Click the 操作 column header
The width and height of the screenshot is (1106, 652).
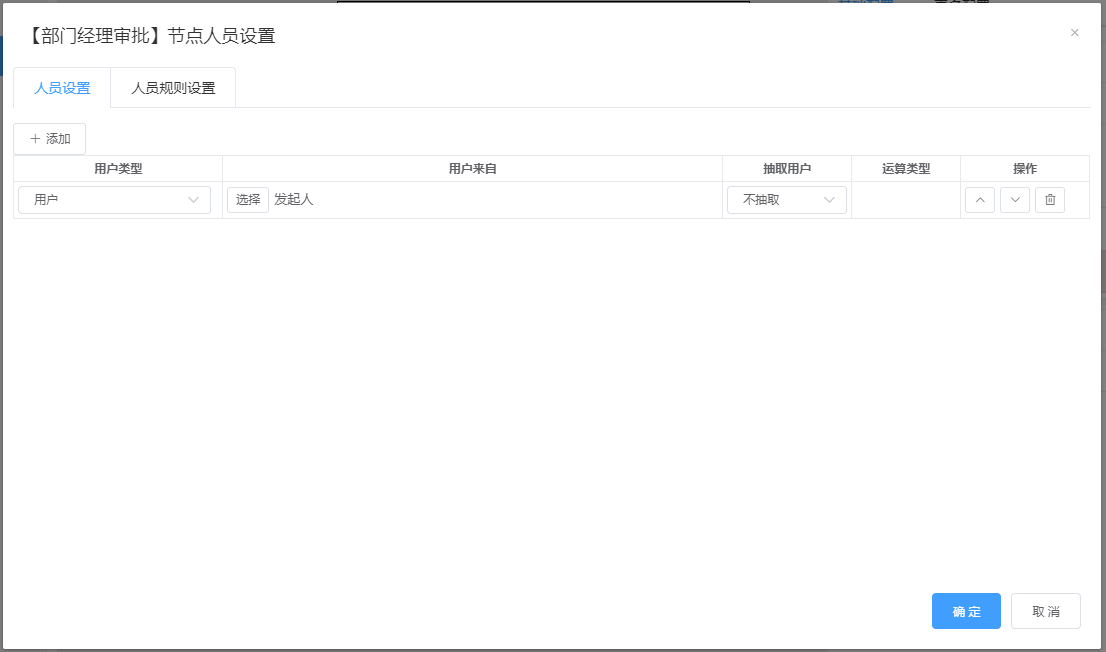[1024, 169]
